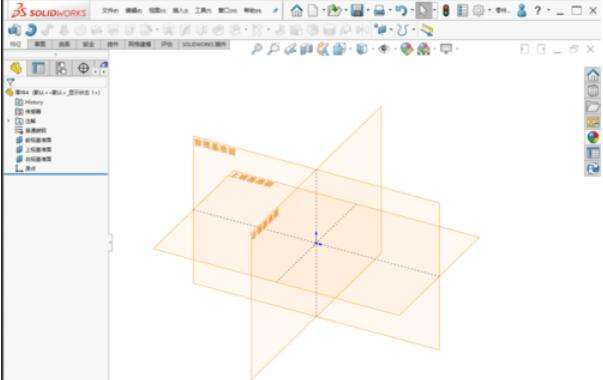Expand the Save dropdown arrow
Viewport: 603px width, 380px height.
coord(368,11)
